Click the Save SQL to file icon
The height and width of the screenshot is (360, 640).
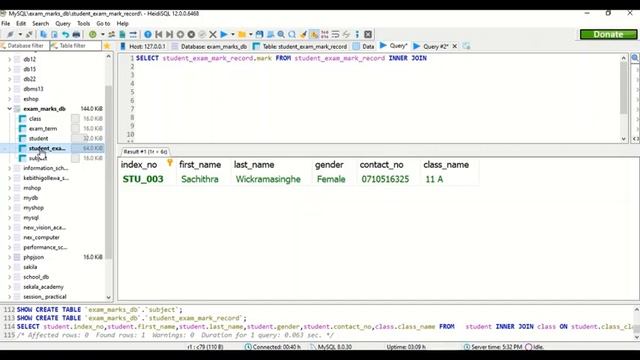pyautogui.click(x=259, y=34)
